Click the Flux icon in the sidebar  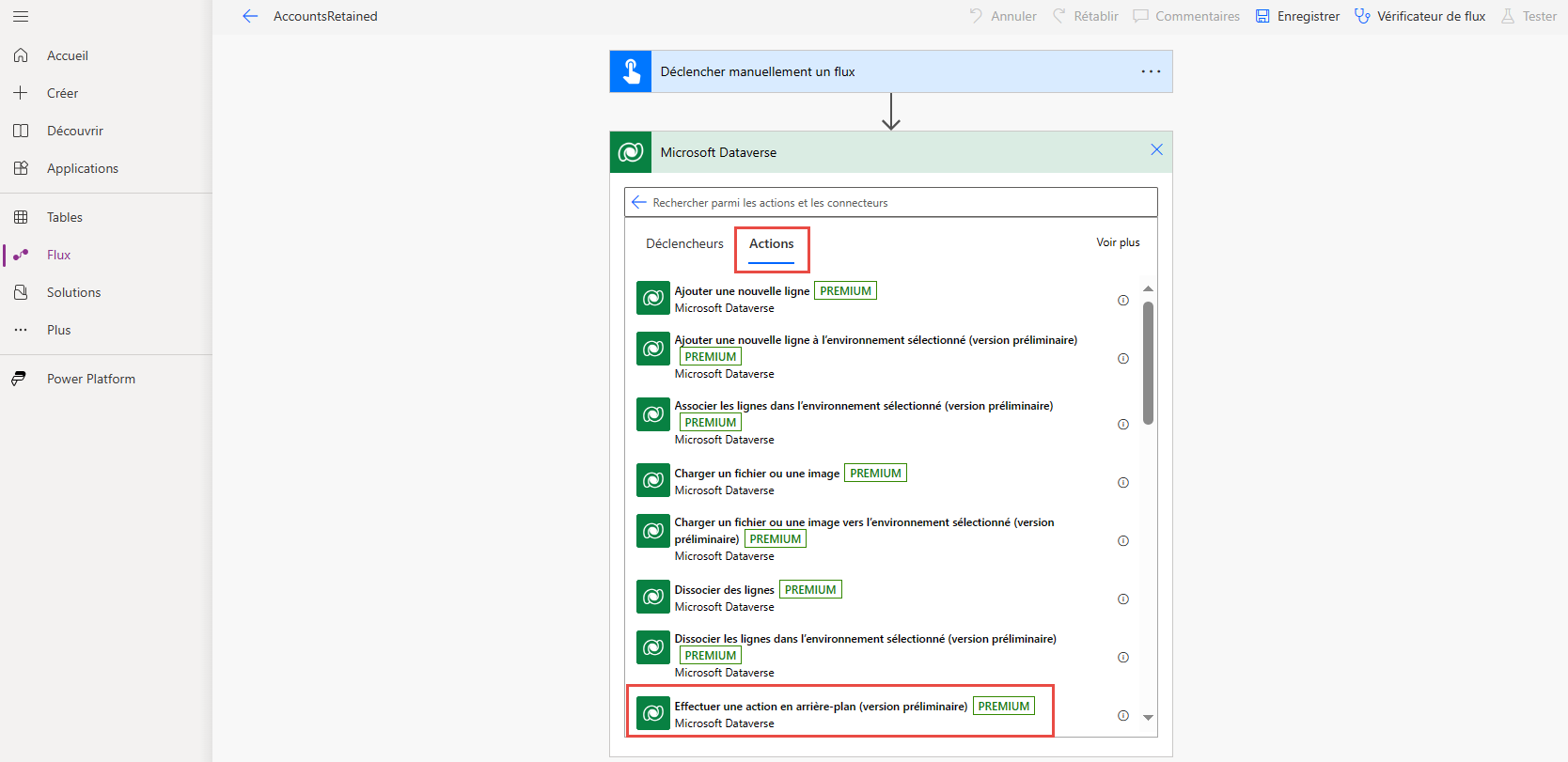[21, 255]
